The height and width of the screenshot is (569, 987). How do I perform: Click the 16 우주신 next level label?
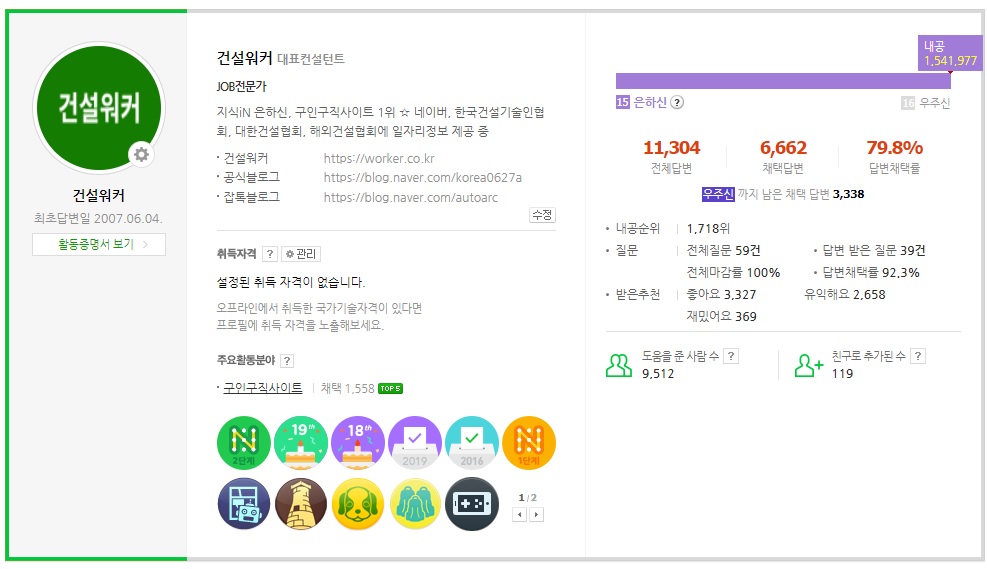(925, 103)
